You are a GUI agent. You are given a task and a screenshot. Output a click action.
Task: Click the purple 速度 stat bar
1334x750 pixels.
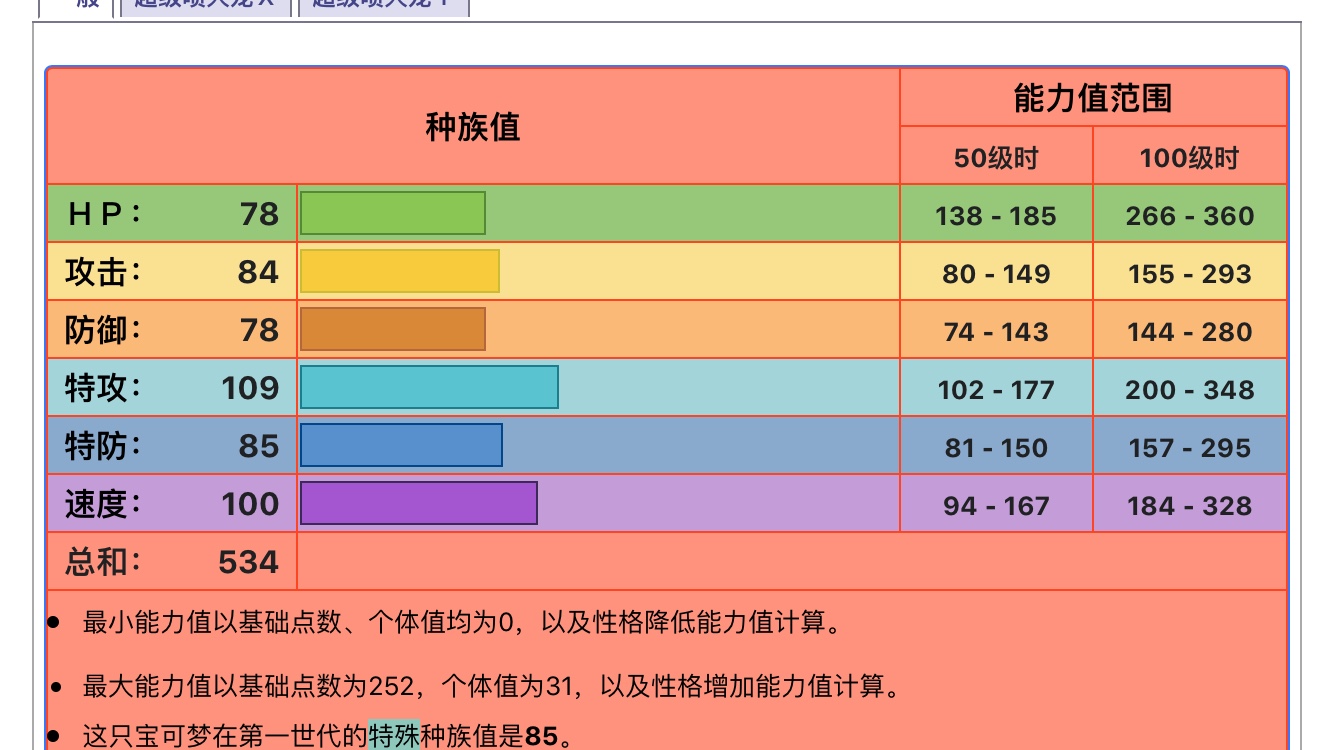point(419,503)
